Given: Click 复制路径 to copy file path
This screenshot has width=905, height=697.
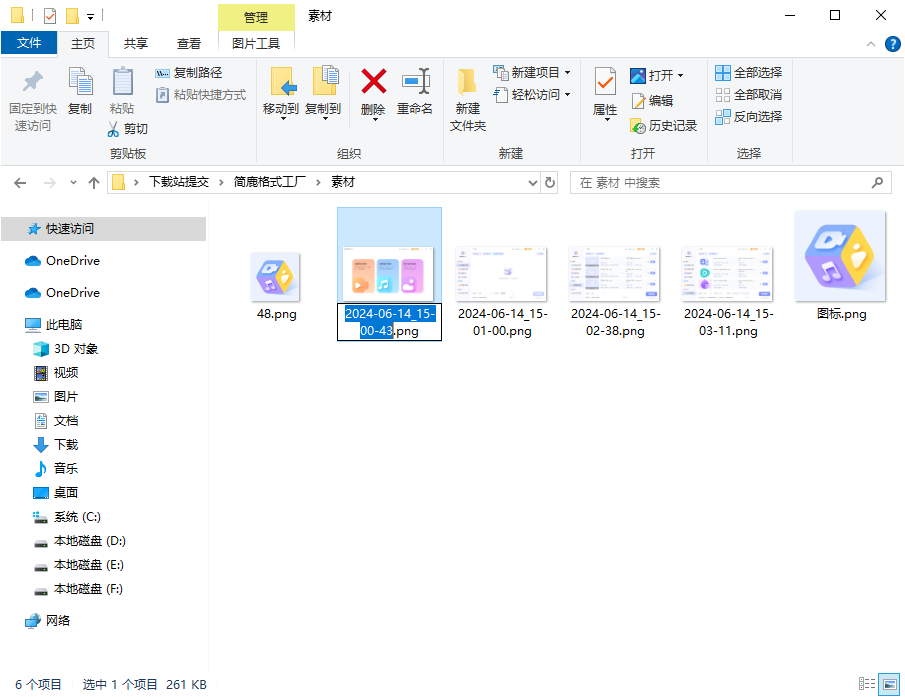Looking at the screenshot, I should [x=191, y=72].
